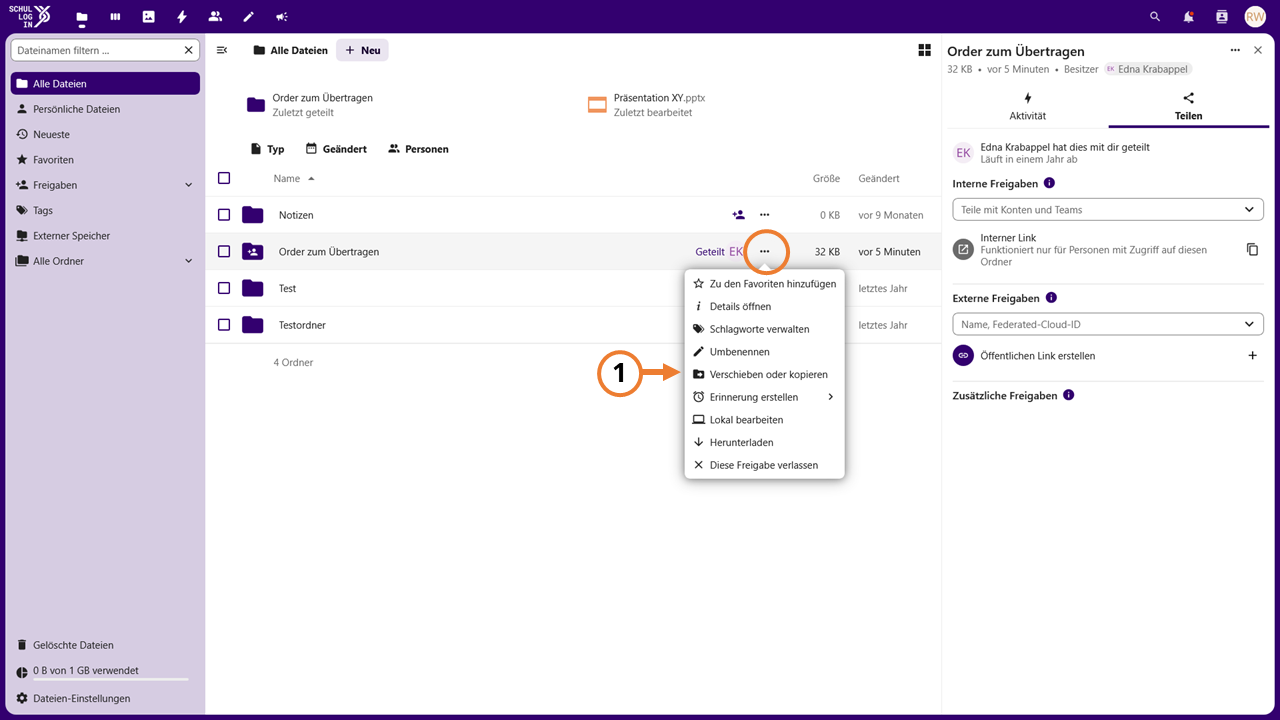Copy the internal link to clipboard
Screen dimensions: 1280x720
click(x=1252, y=249)
